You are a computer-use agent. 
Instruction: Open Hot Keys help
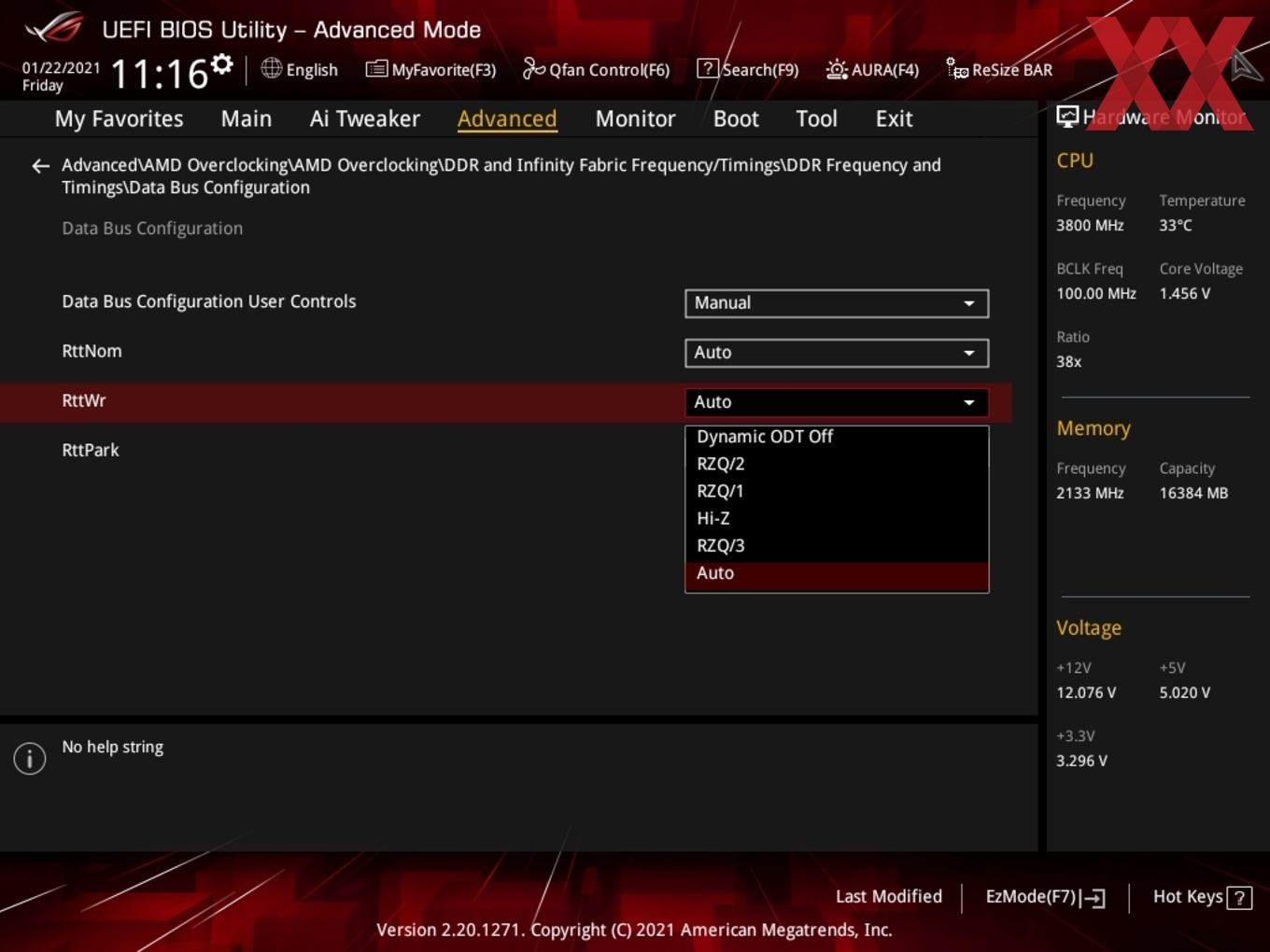pyautogui.click(x=1202, y=897)
